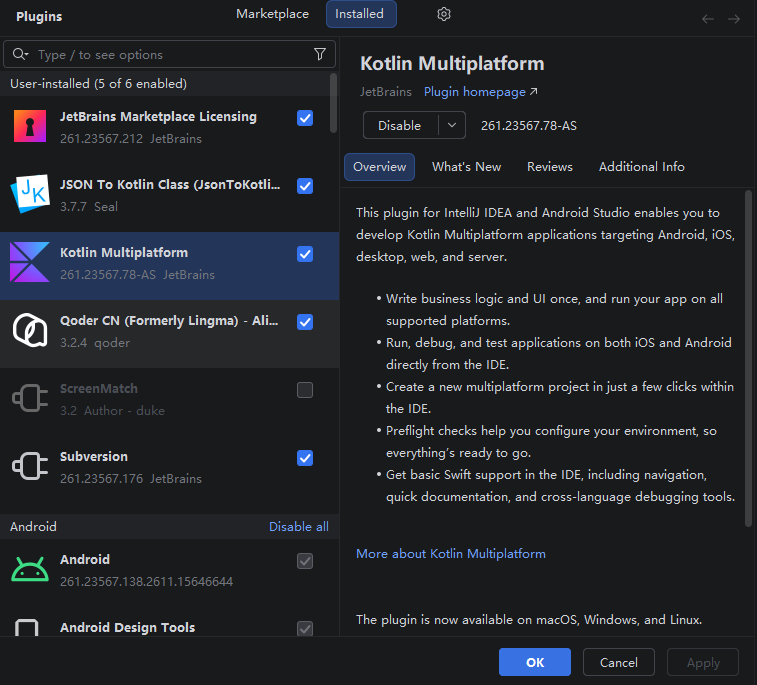Click the Disable button for Kotlin Multiplatform
Viewport: 757px width, 685px height.
point(400,126)
